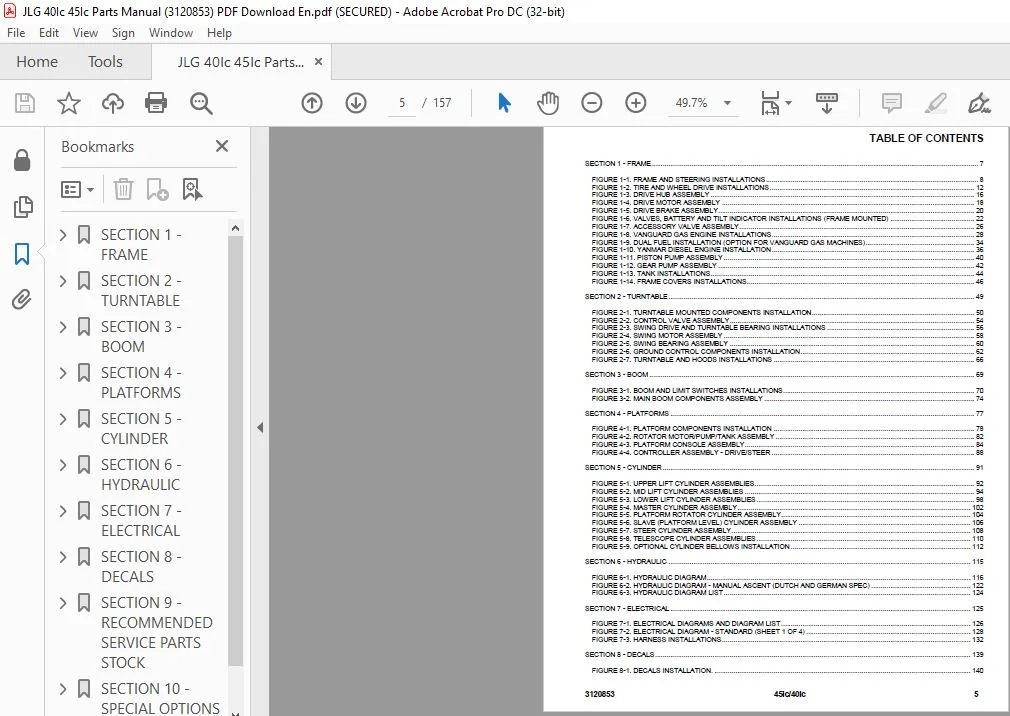Image resolution: width=1010 pixels, height=716 pixels.
Task: Expand SECTION 6 - HYDRAULIC bookmark
Action: [63, 465]
